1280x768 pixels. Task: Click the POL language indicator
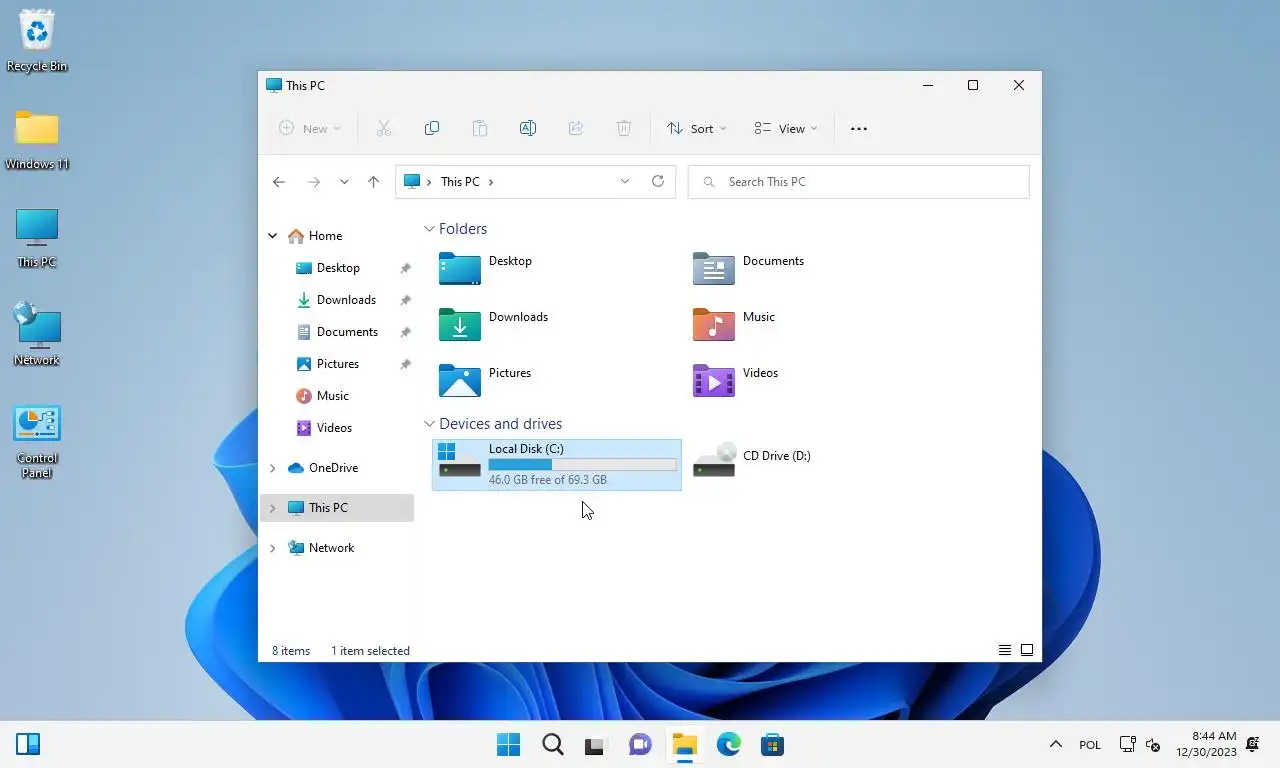[x=1090, y=745]
